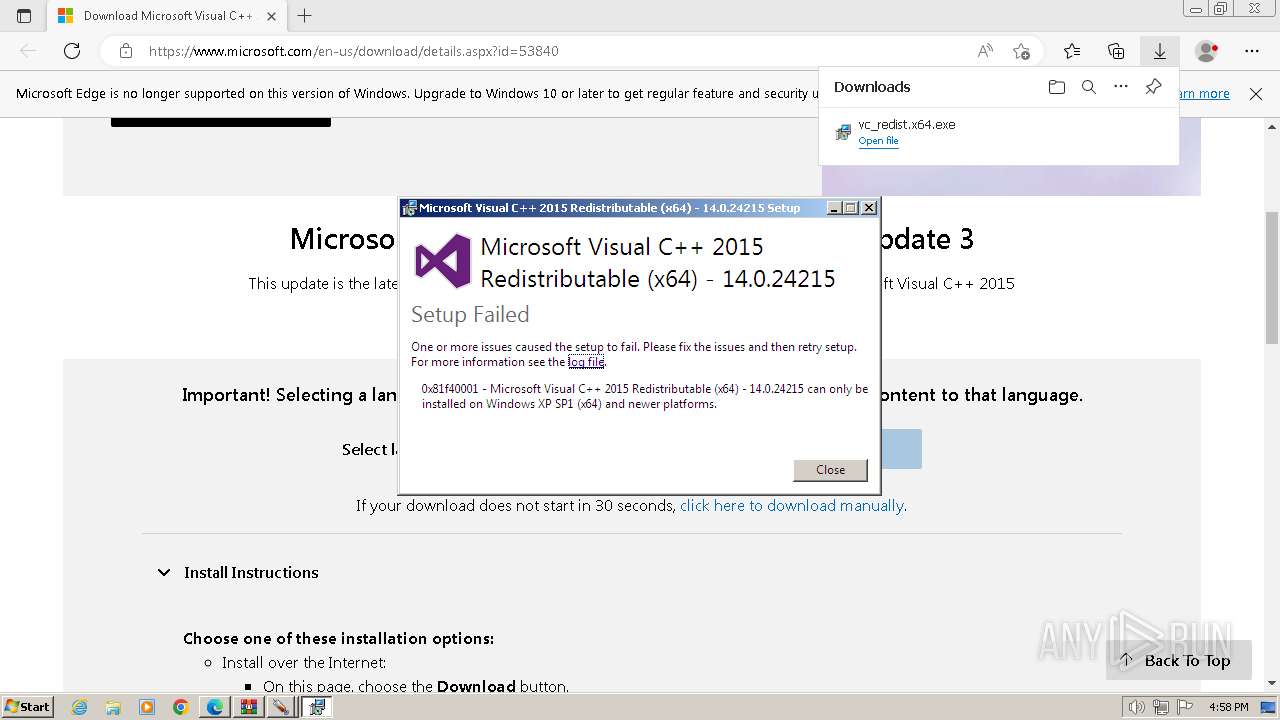Open the Windows Start menu

(x=27, y=707)
